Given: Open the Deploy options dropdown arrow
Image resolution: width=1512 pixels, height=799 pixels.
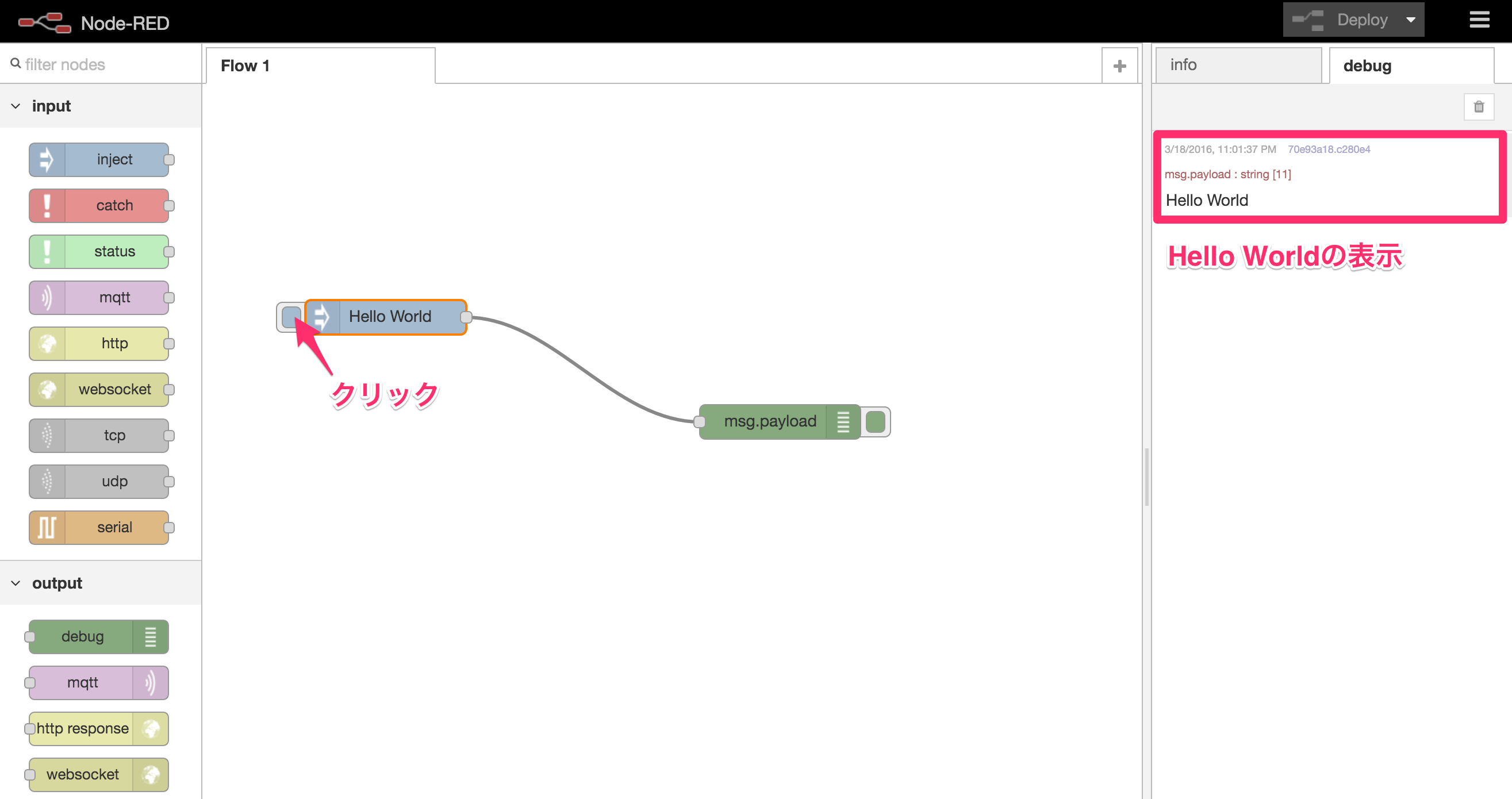Looking at the screenshot, I should [x=1411, y=20].
